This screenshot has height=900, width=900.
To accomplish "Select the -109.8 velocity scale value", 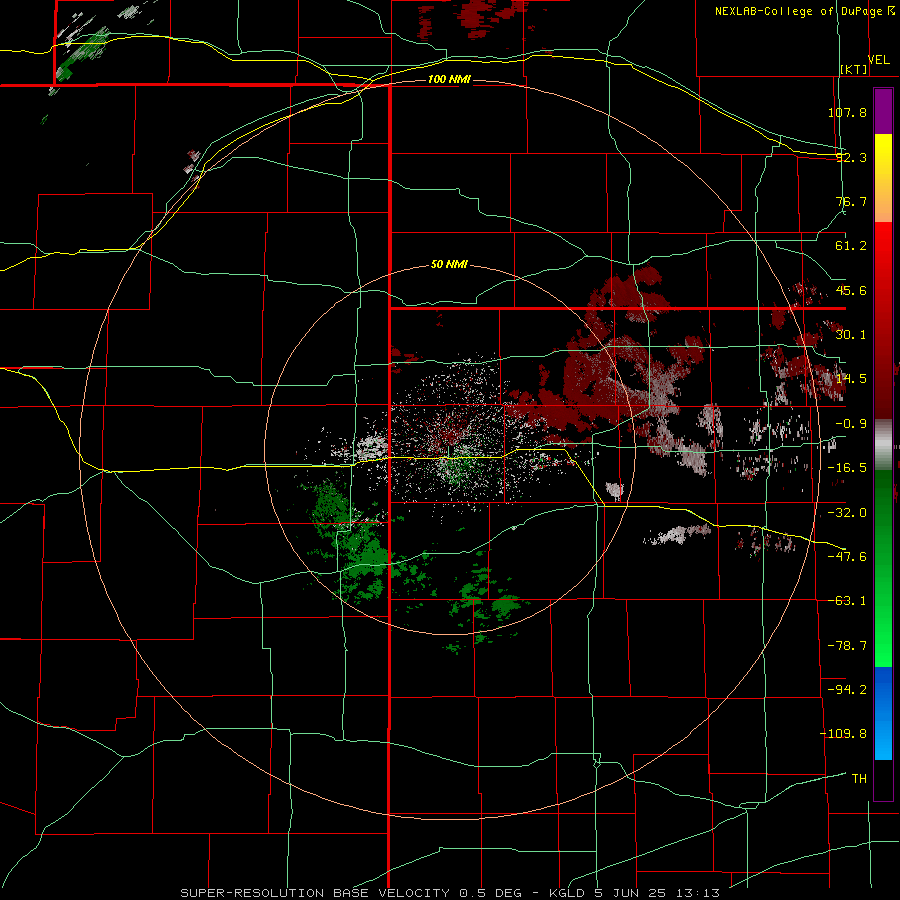I will pos(843,734).
